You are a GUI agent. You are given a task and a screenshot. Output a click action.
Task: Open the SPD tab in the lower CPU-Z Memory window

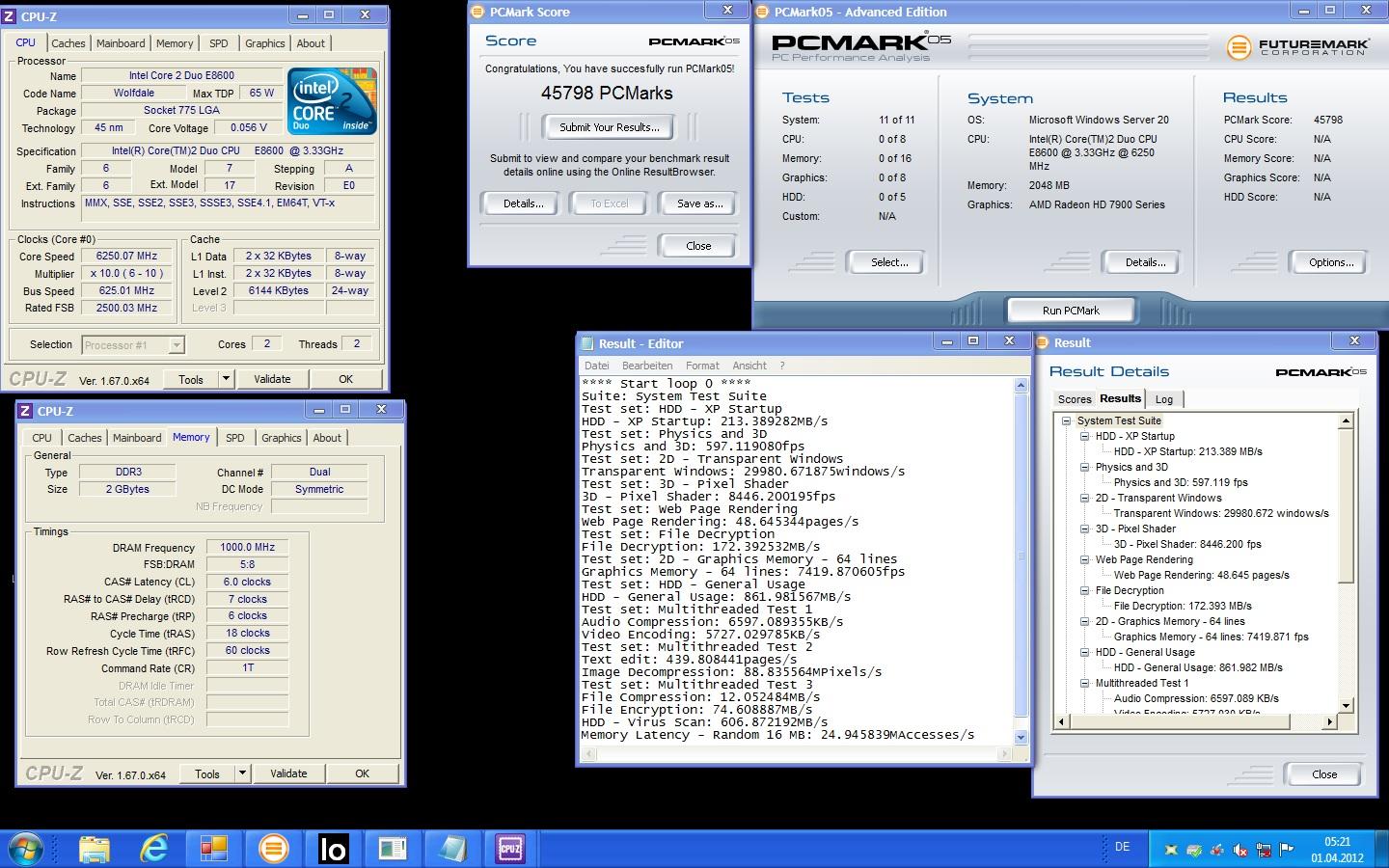[234, 438]
